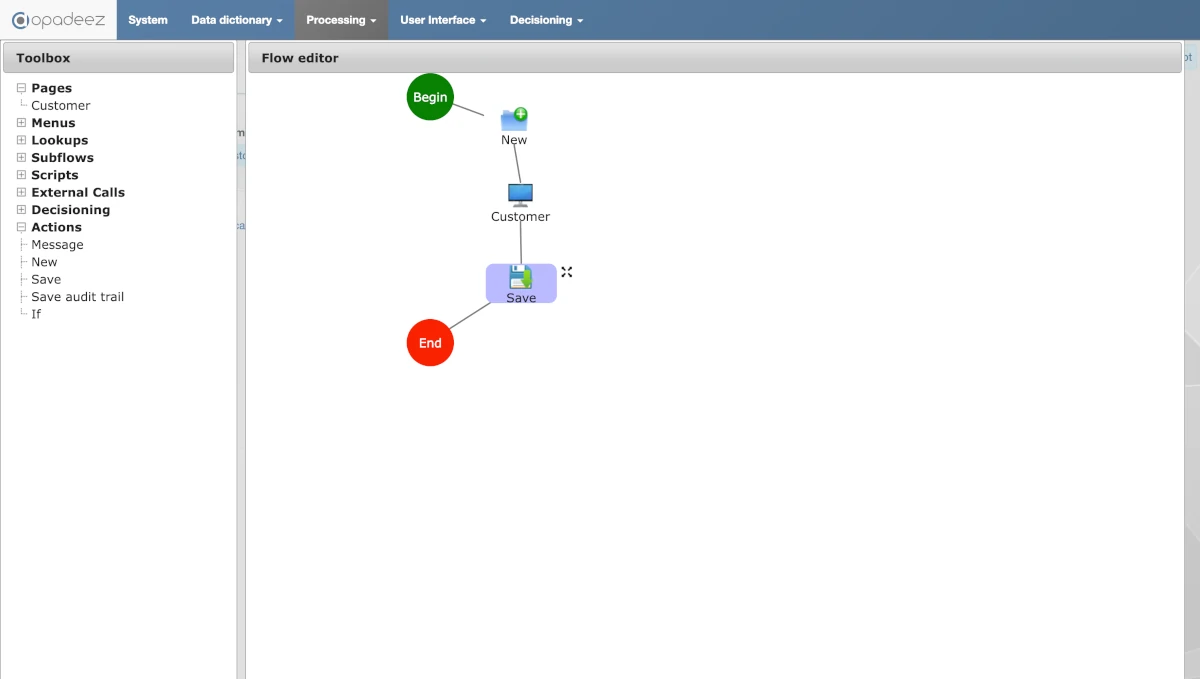Open the User Interface dropdown menu
Viewport: 1200px width, 679px height.
click(x=442, y=19)
